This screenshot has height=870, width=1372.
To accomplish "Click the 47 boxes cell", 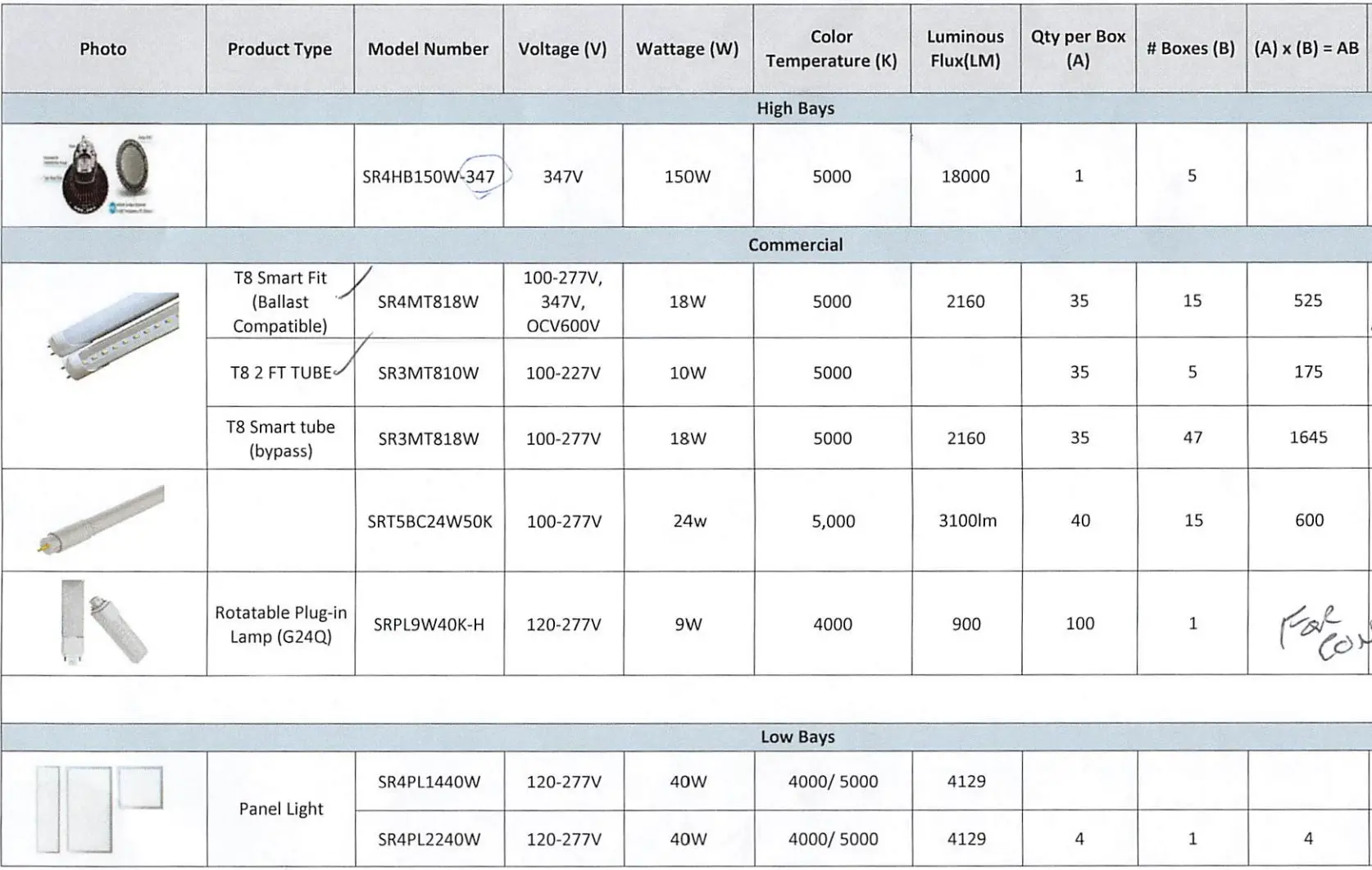I will tap(1193, 437).
